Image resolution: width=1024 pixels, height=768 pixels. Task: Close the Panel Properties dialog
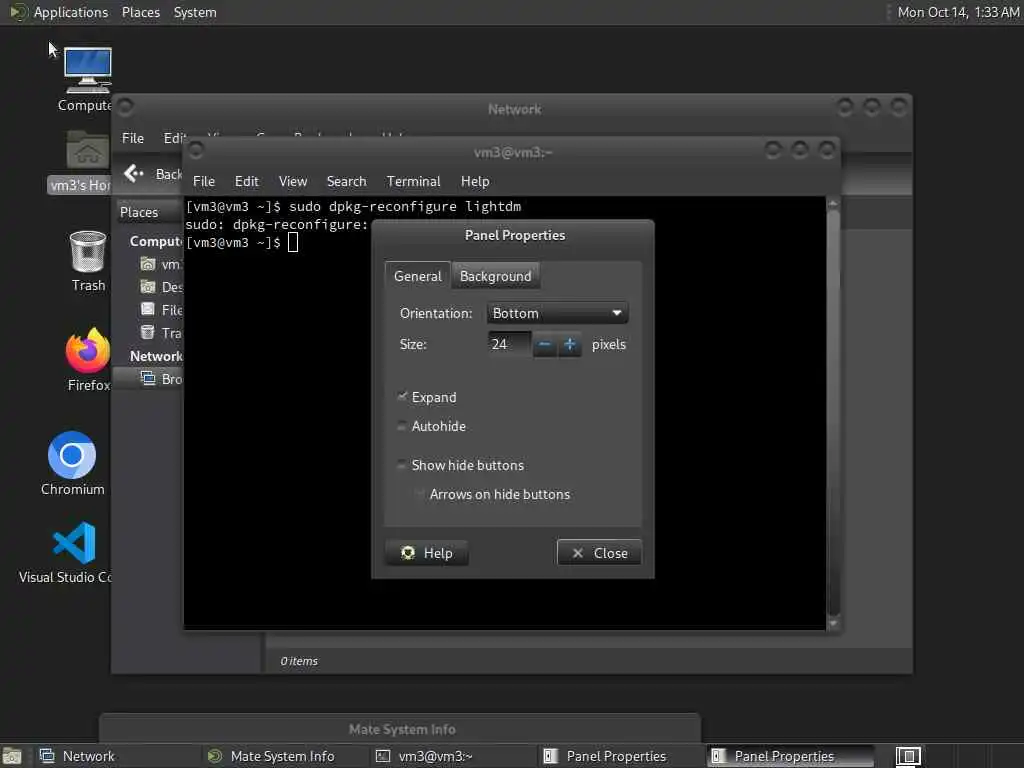click(600, 553)
